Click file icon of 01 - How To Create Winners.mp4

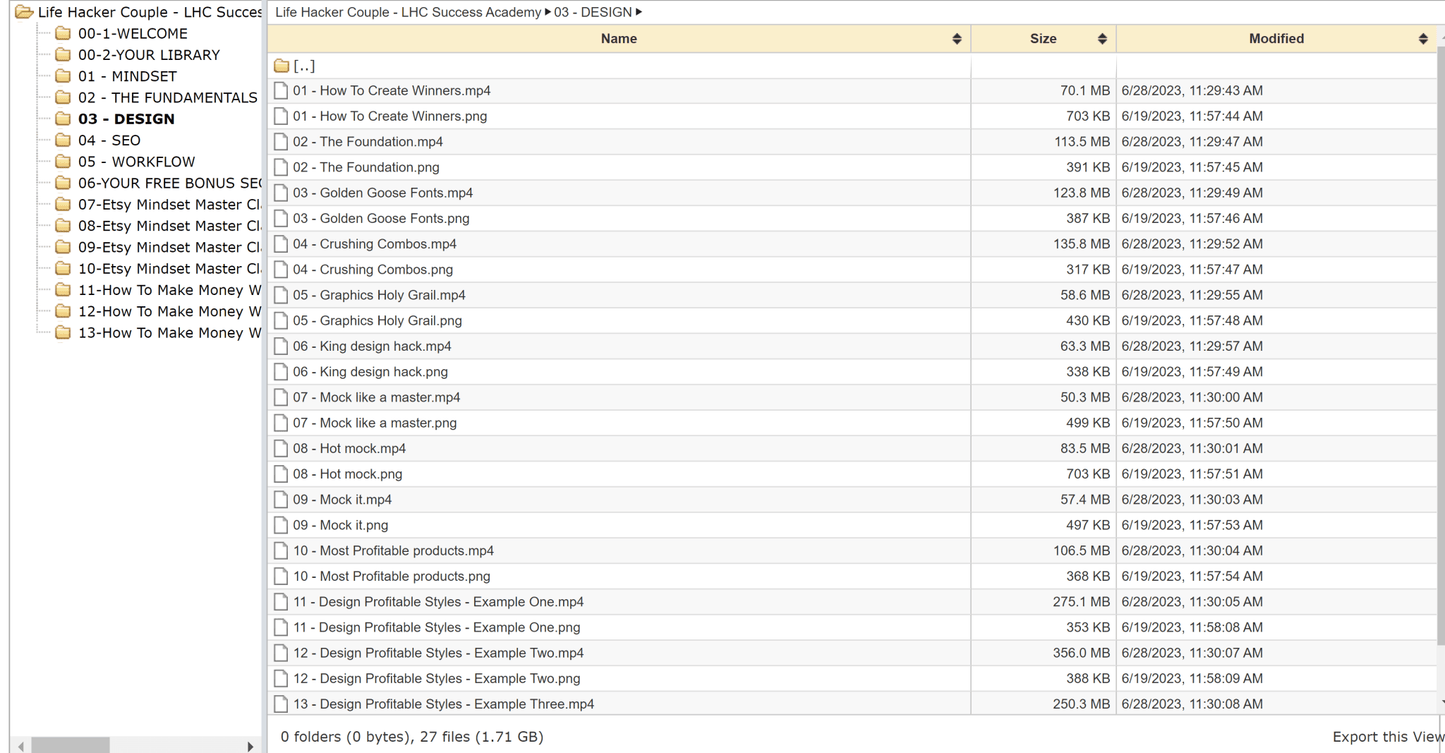pyautogui.click(x=281, y=90)
